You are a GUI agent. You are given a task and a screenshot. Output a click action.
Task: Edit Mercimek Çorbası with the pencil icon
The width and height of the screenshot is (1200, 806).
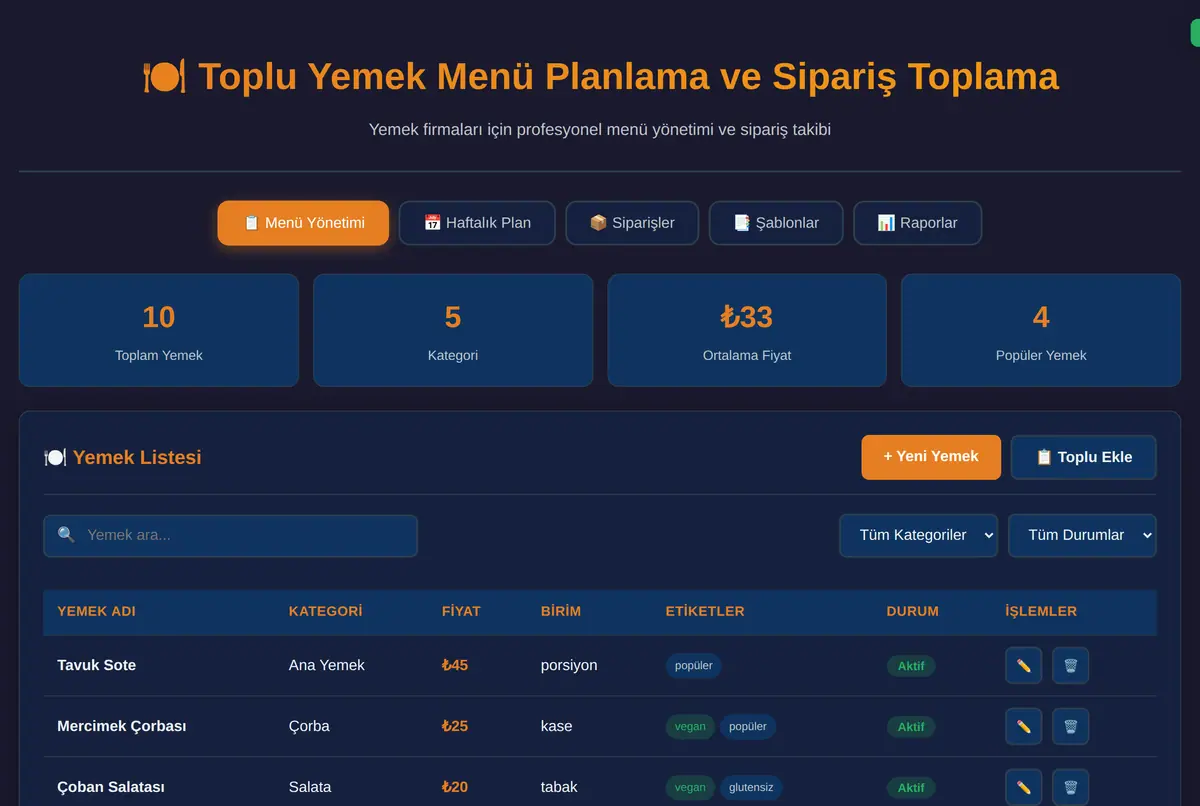coord(1023,727)
